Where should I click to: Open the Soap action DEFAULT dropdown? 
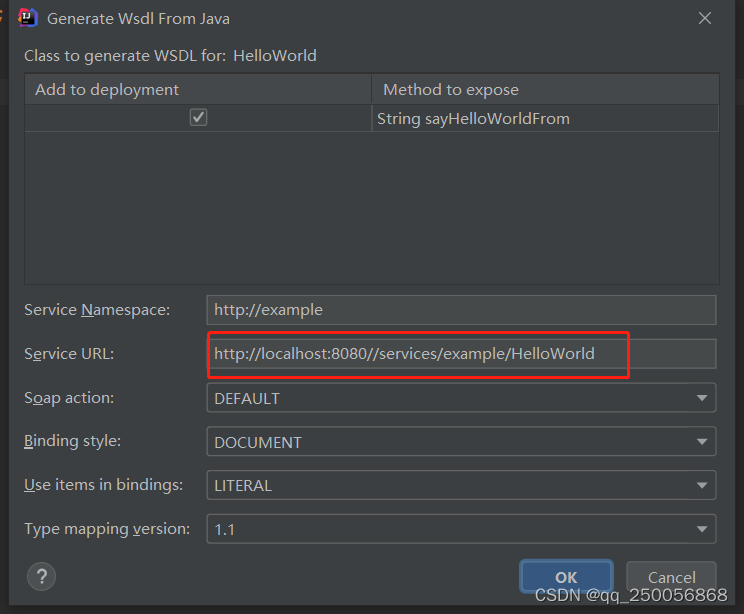pos(461,398)
